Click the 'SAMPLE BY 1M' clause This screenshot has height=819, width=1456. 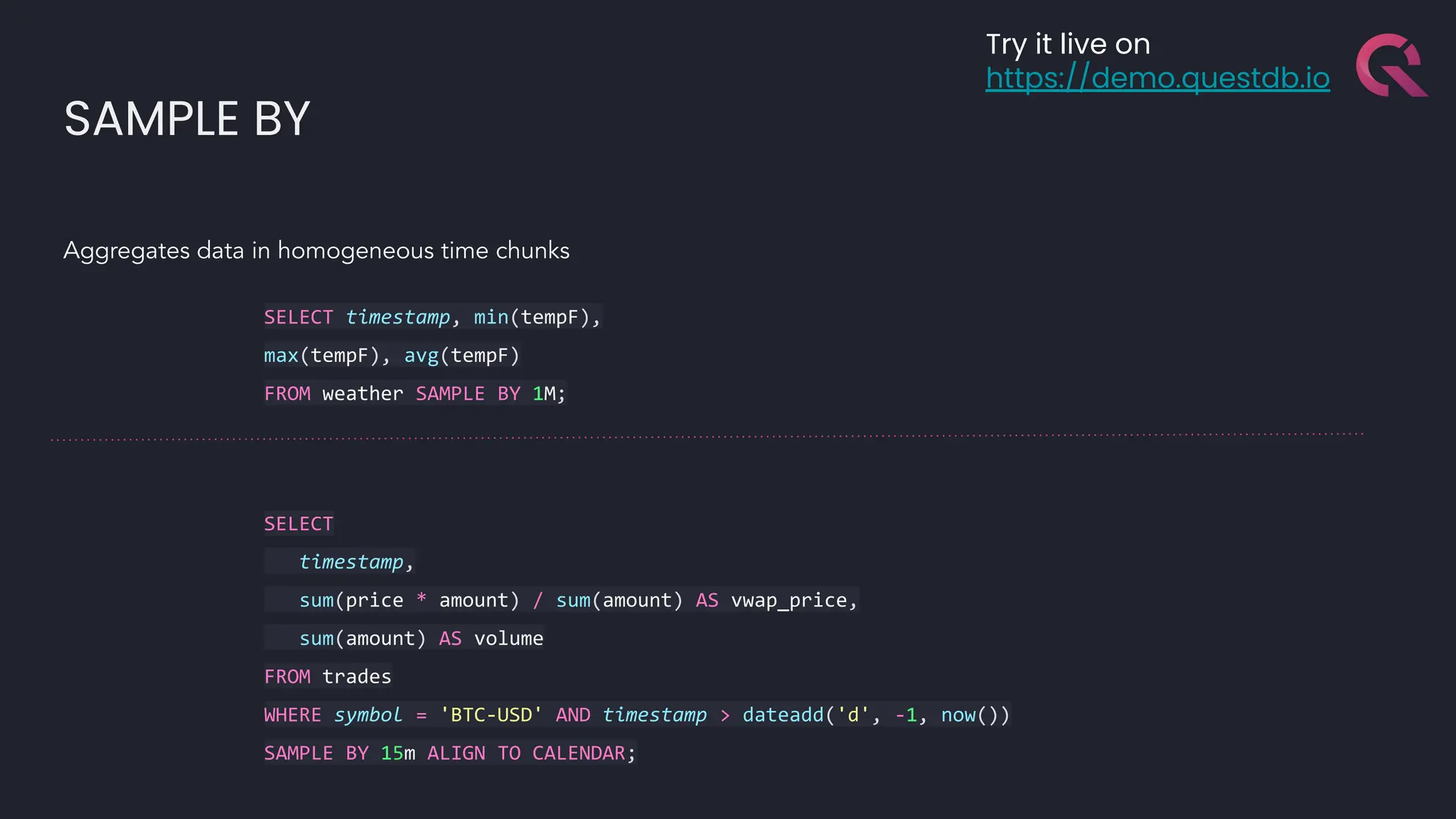(486, 394)
